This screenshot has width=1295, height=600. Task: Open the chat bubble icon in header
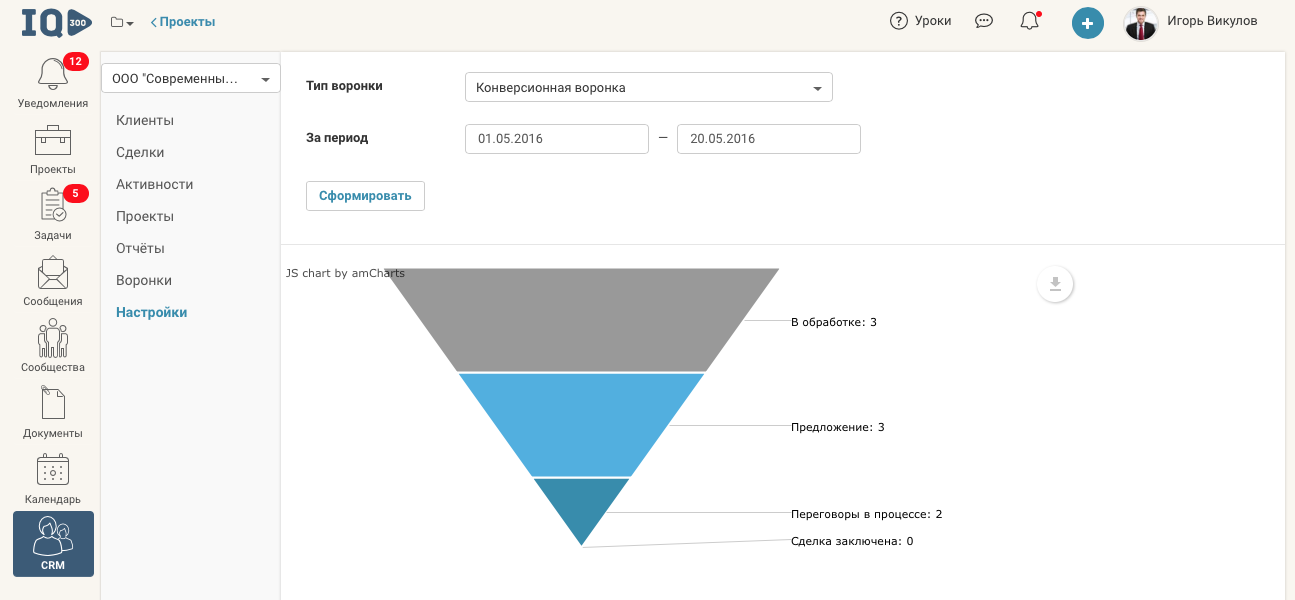984,21
